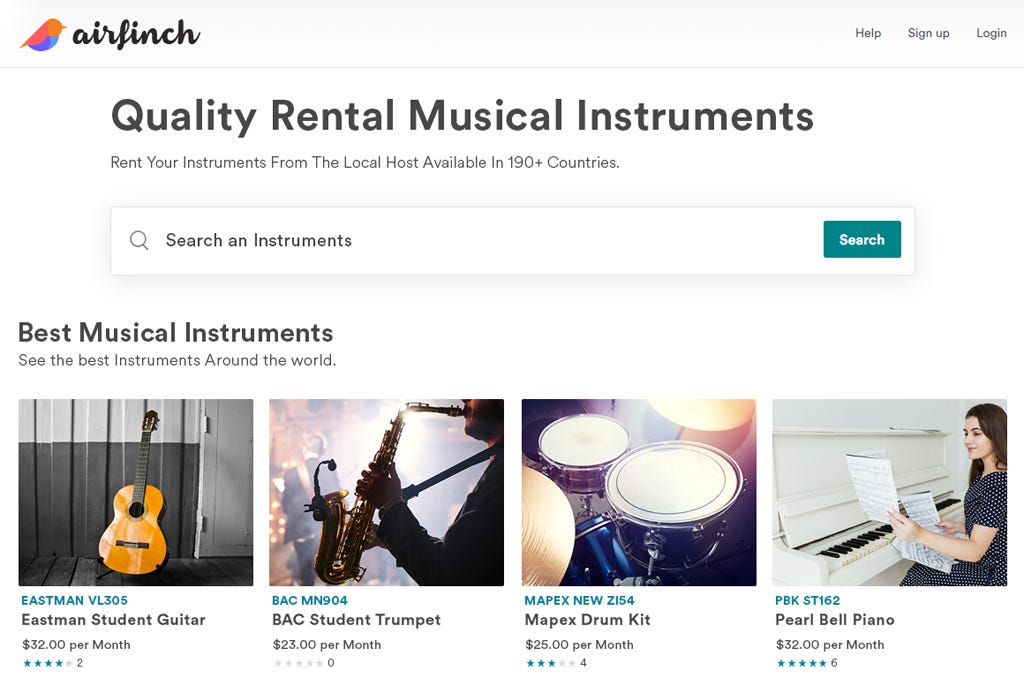This screenshot has width=1024, height=686.
Task: Open the Login link in header
Action: tap(991, 33)
